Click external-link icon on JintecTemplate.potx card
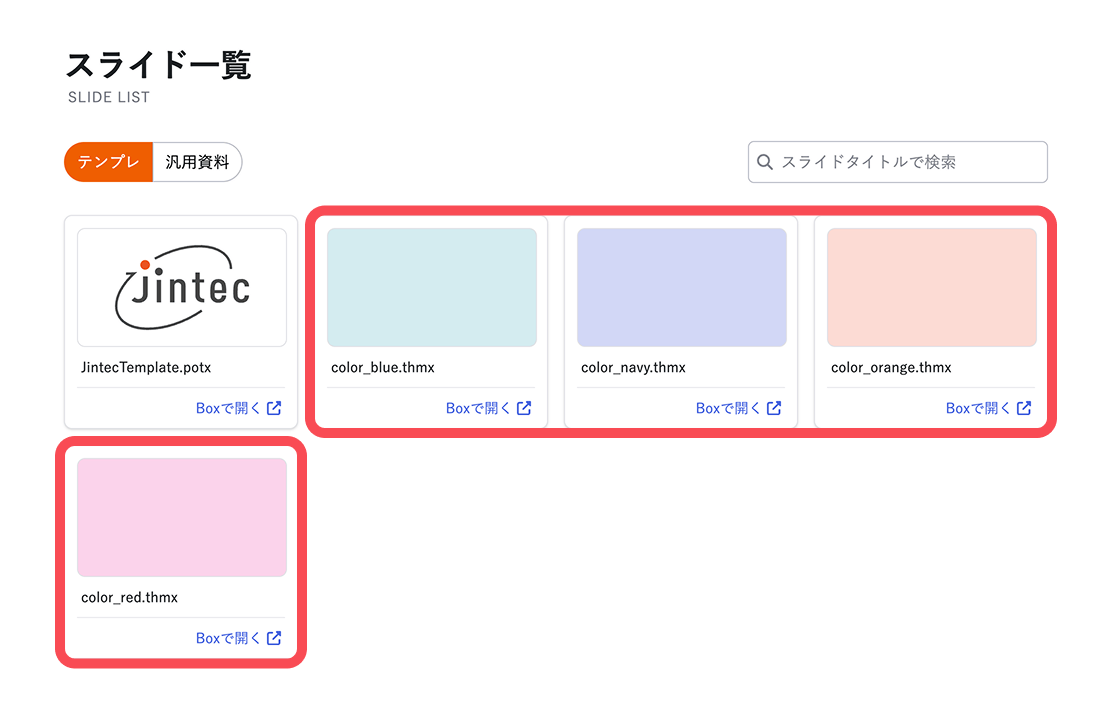The image size is (1118, 725). [x=274, y=408]
